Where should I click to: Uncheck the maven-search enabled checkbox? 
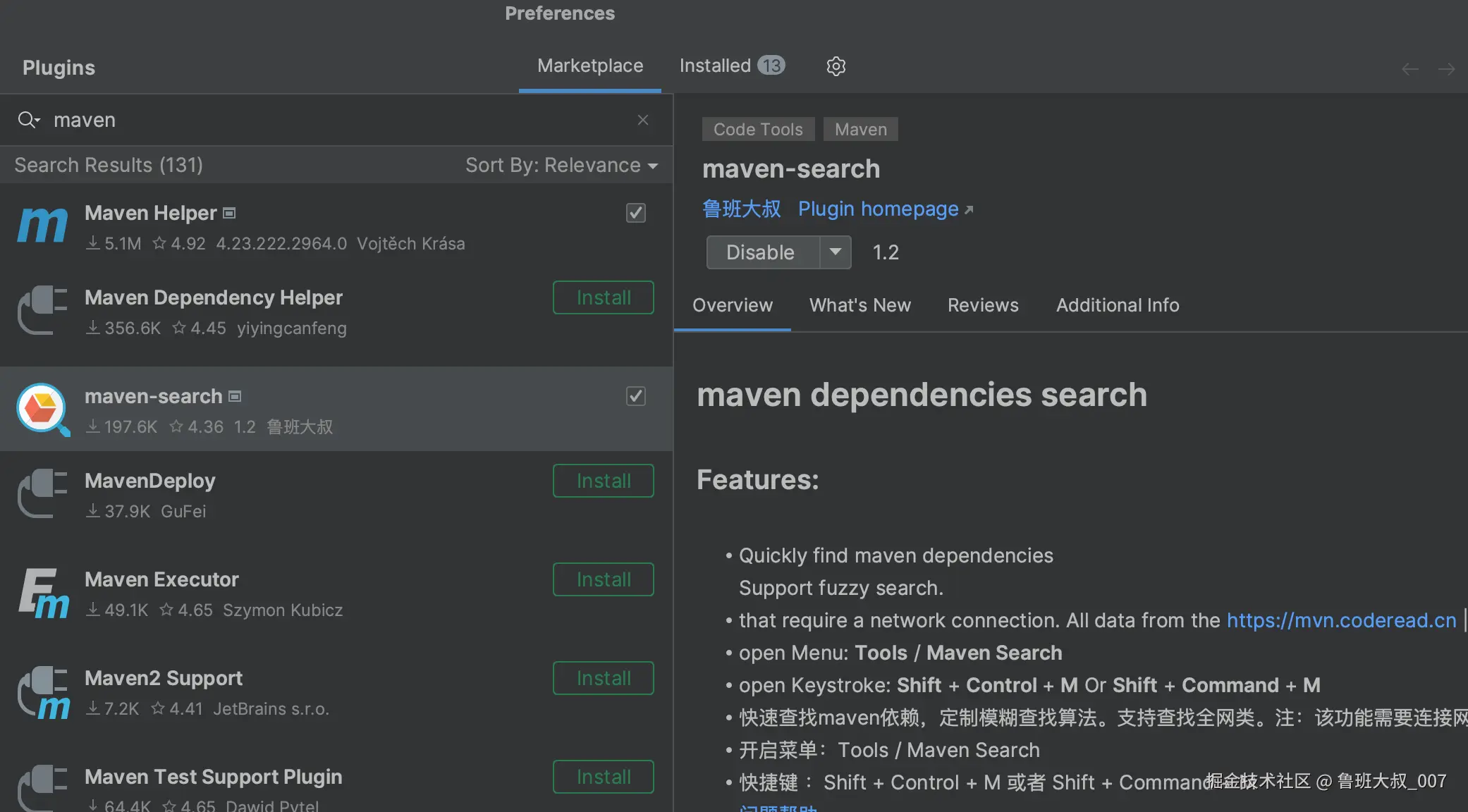click(635, 396)
